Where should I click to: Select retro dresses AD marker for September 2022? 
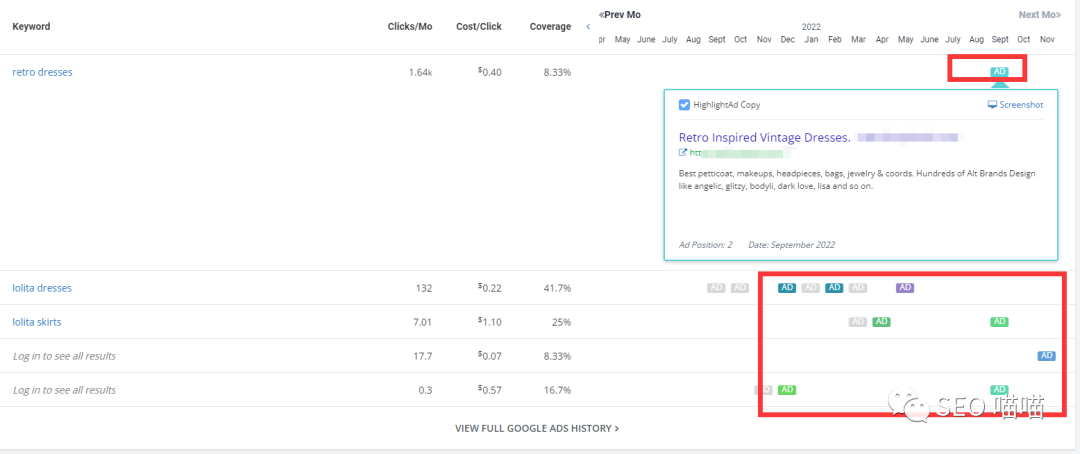pyautogui.click(x=999, y=72)
